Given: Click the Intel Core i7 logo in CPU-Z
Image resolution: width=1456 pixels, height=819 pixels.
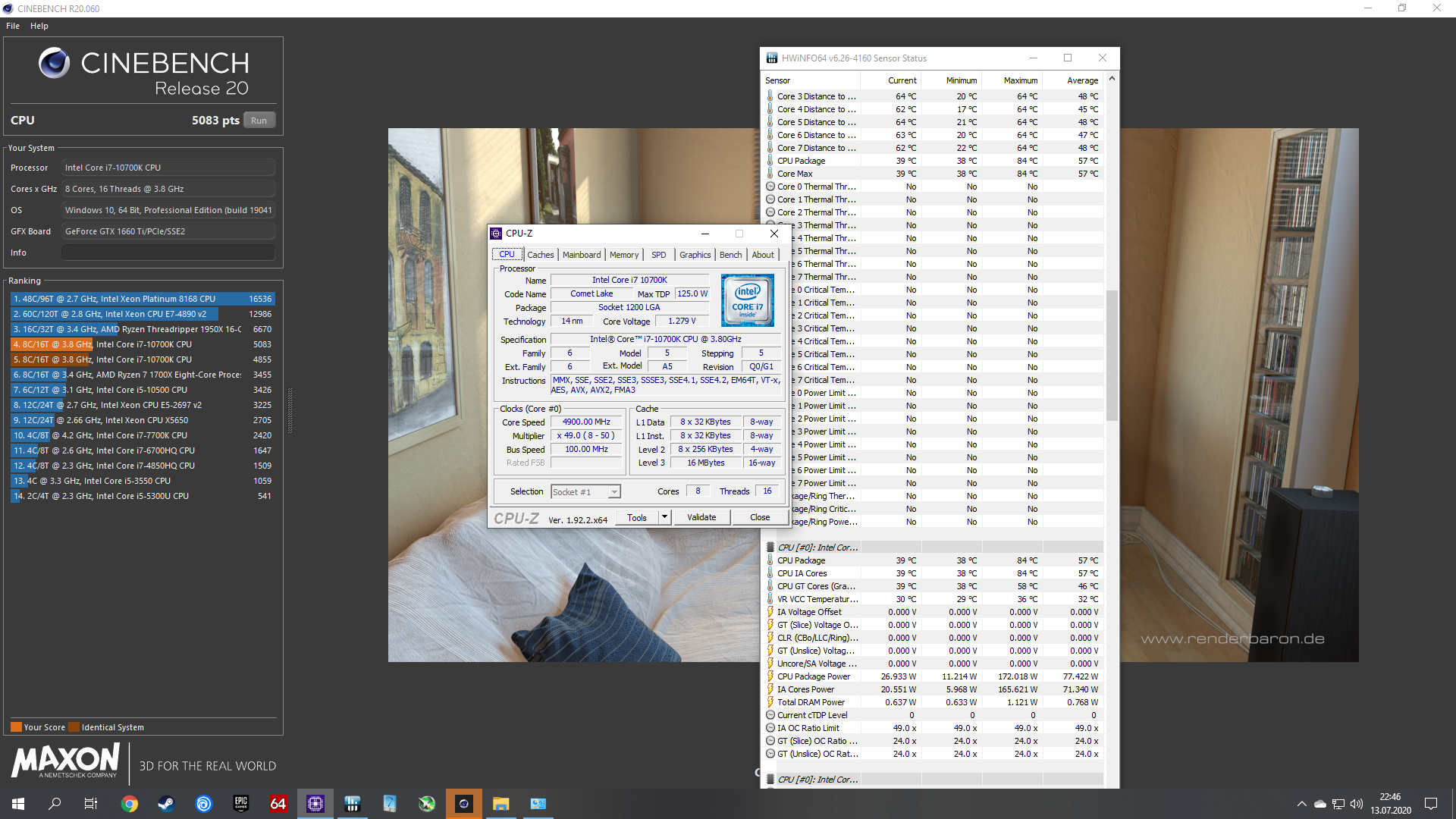Looking at the screenshot, I should tap(747, 300).
